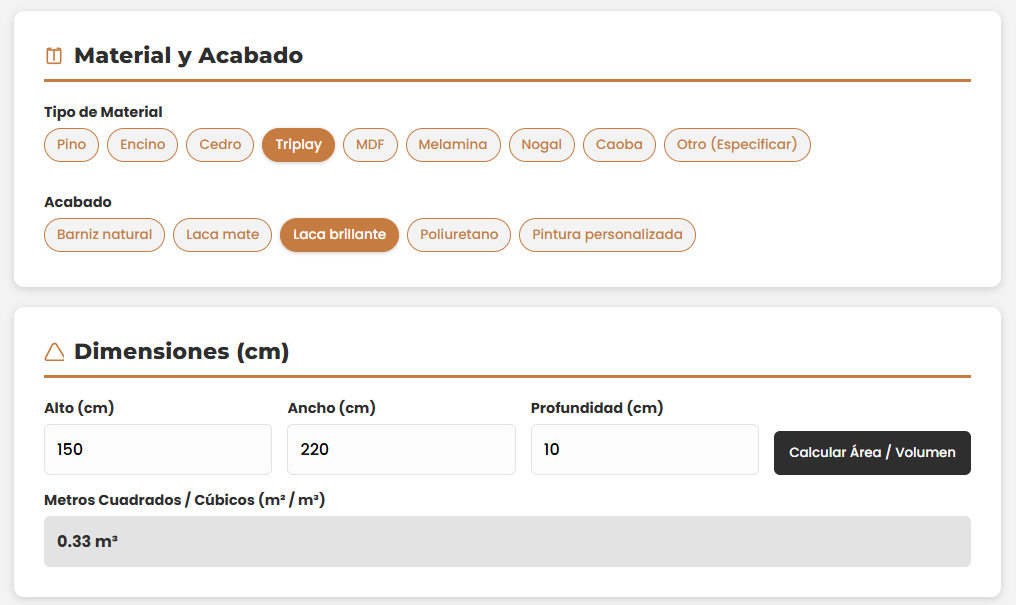Focus the Ancho (cm) input field
This screenshot has height=605, width=1016.
pyautogui.click(x=401, y=450)
